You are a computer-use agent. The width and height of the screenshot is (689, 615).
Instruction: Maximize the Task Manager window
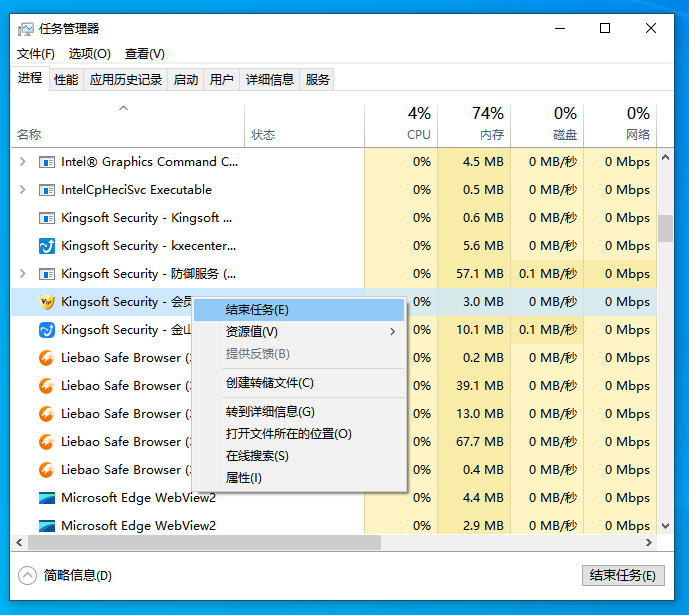tap(605, 29)
